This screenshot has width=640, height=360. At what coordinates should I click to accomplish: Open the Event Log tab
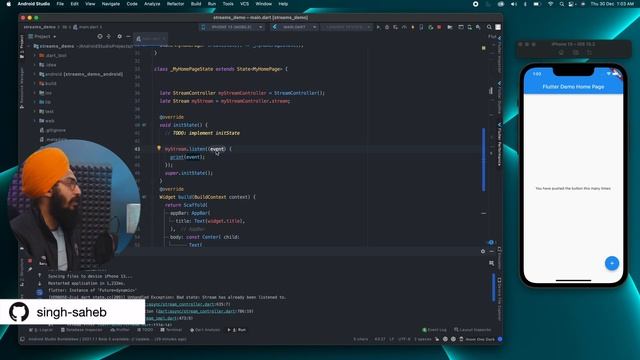tap(434, 330)
